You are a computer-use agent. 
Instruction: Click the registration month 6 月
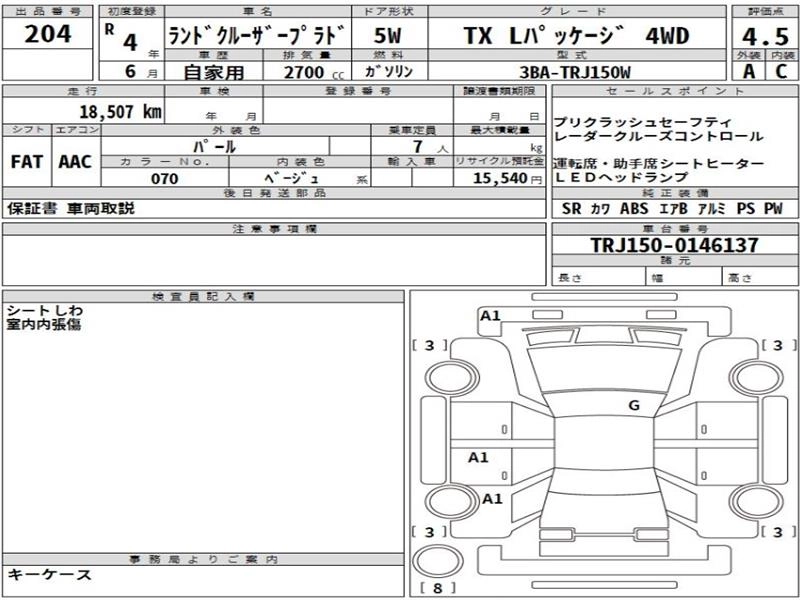point(141,71)
